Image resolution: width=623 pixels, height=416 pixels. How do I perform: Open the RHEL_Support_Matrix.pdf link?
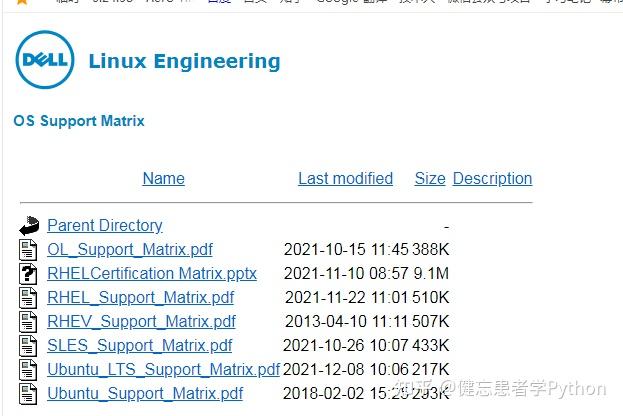pos(140,298)
